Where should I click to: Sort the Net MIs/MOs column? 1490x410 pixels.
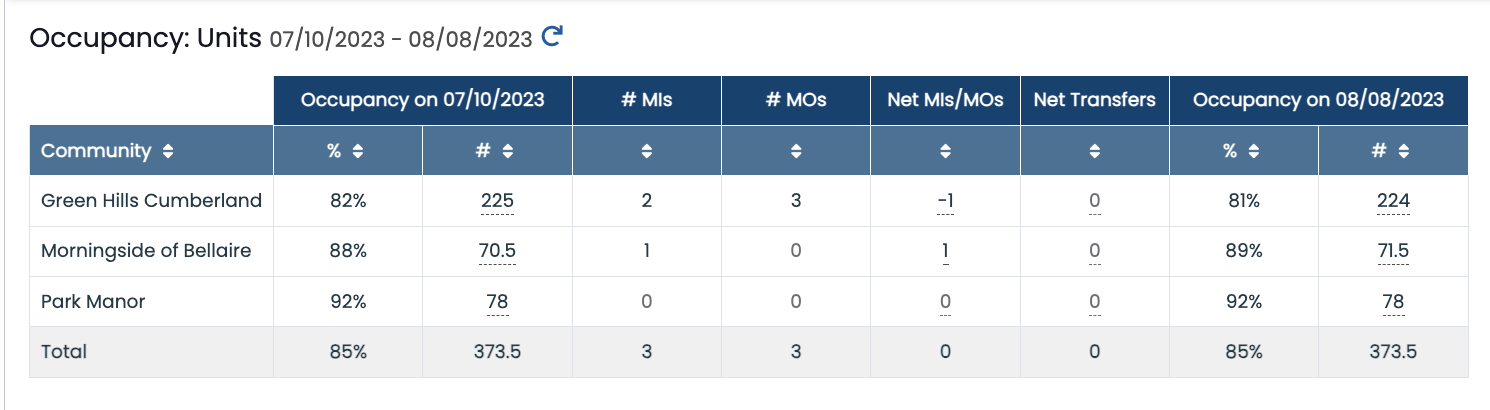pyautogui.click(x=945, y=151)
